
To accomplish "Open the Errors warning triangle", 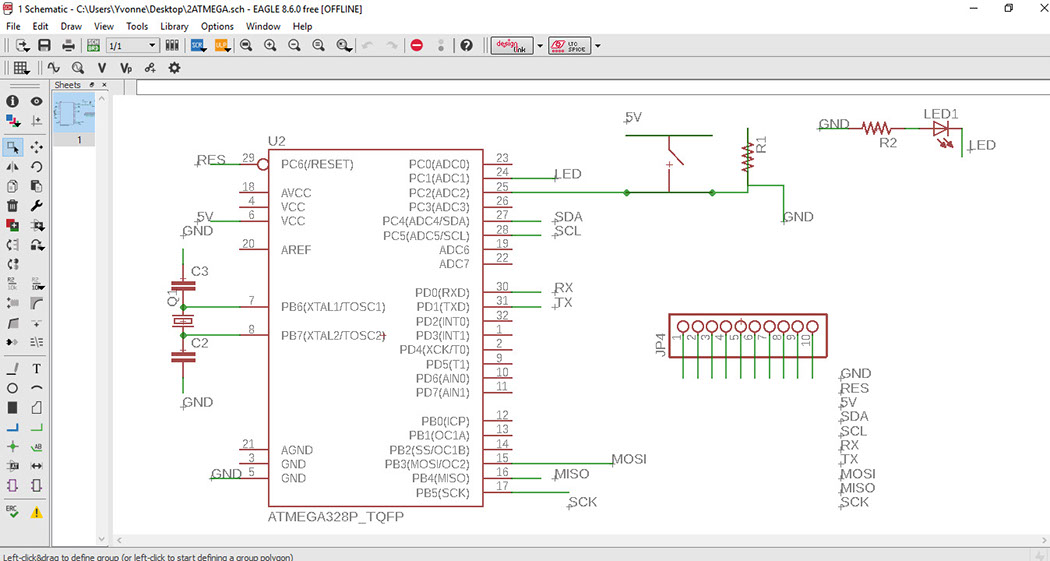I will point(36,512).
